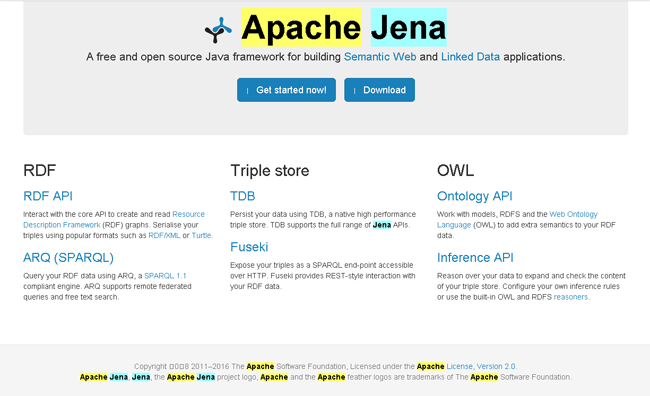Screen dimensions: 650x396
Task: Open the RDF/XML format link
Action: (x=164, y=236)
